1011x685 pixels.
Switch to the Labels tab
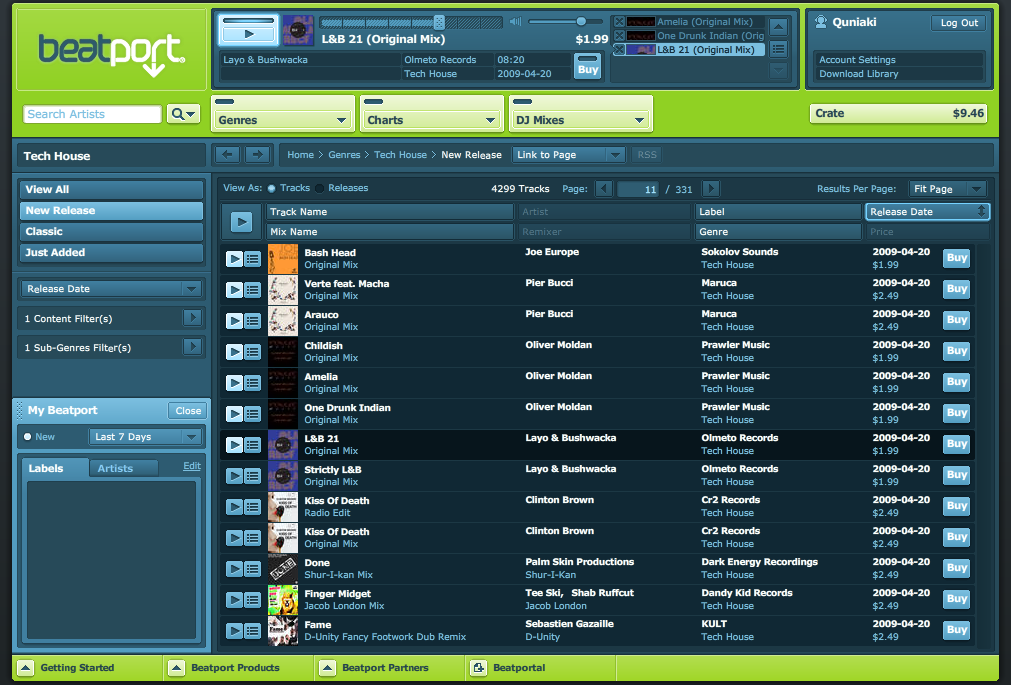coord(55,468)
